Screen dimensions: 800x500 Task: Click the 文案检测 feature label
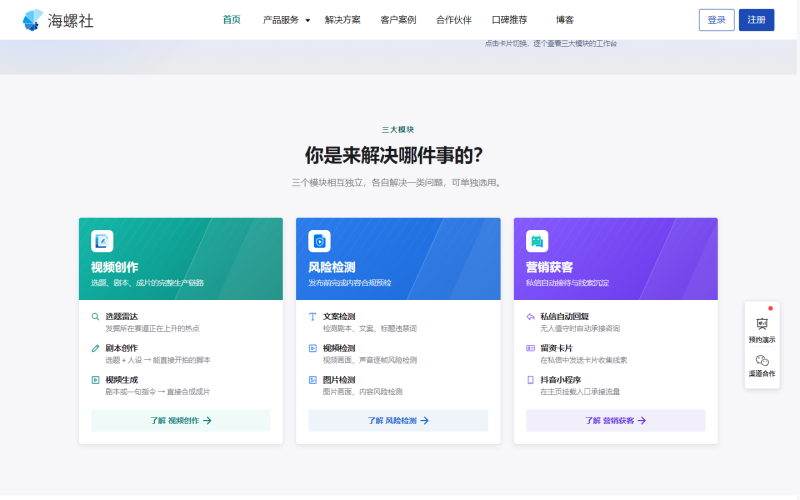click(x=339, y=316)
